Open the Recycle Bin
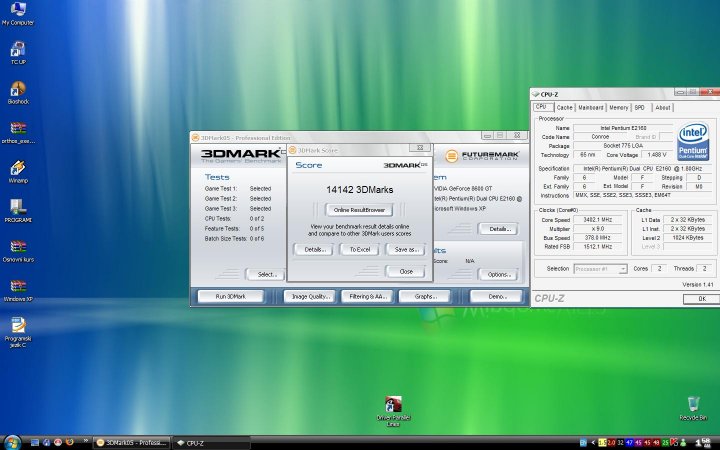This screenshot has height=450, width=720. coord(693,409)
